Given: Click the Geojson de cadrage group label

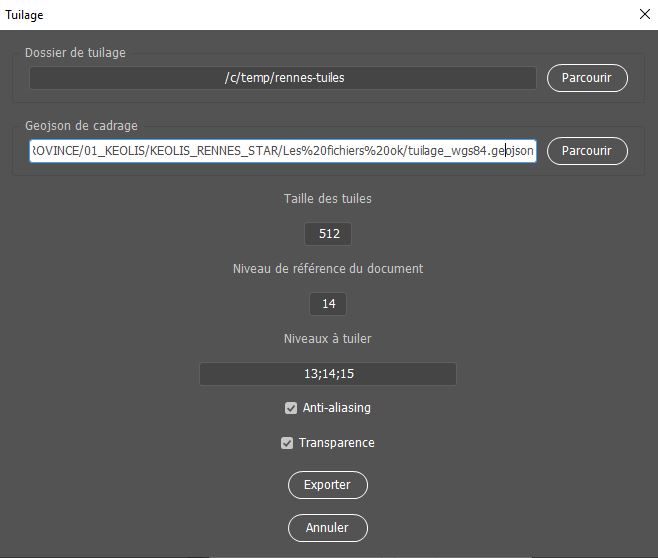Looking at the screenshot, I should pos(81,126).
